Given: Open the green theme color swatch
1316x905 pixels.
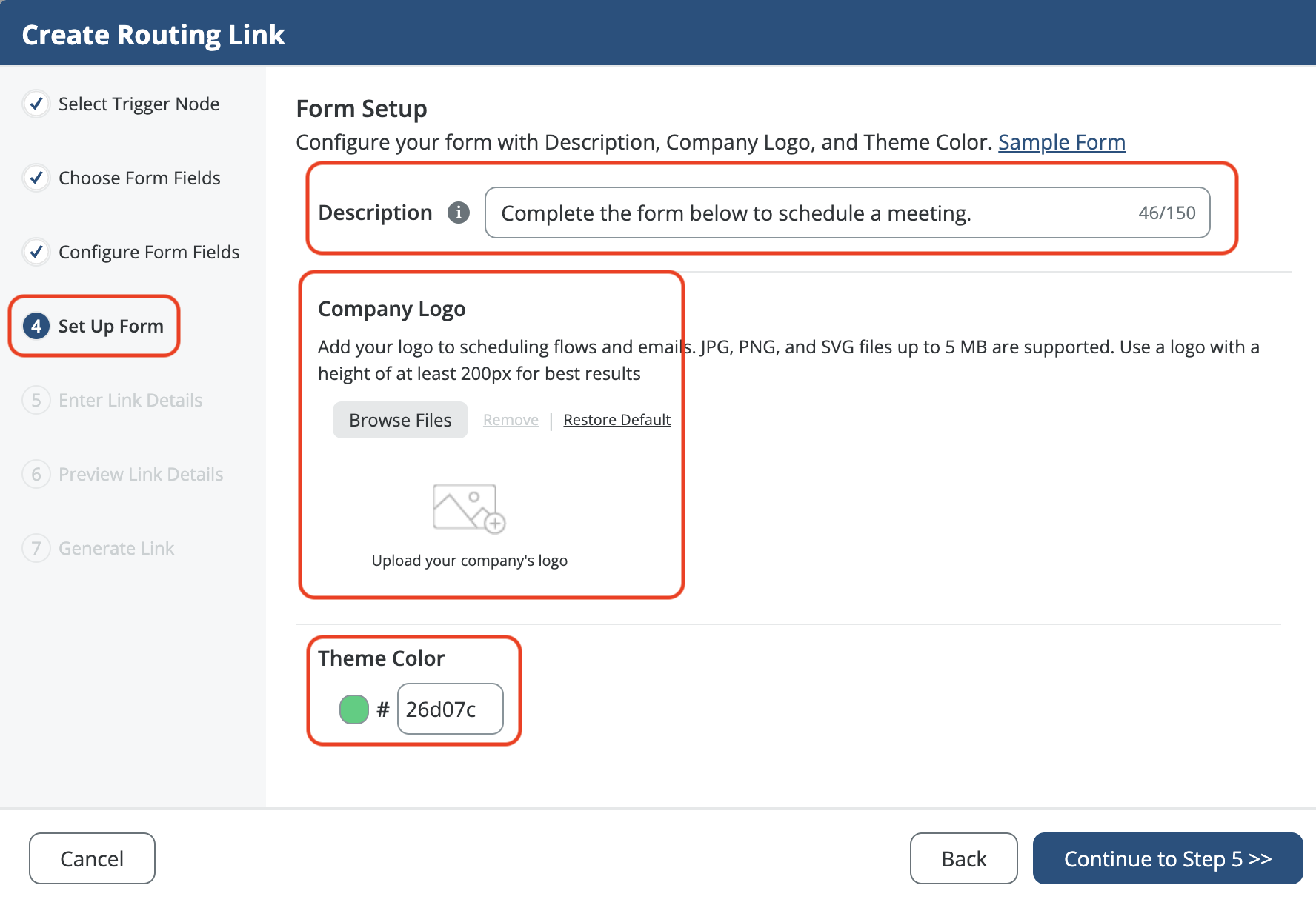Looking at the screenshot, I should click(353, 709).
